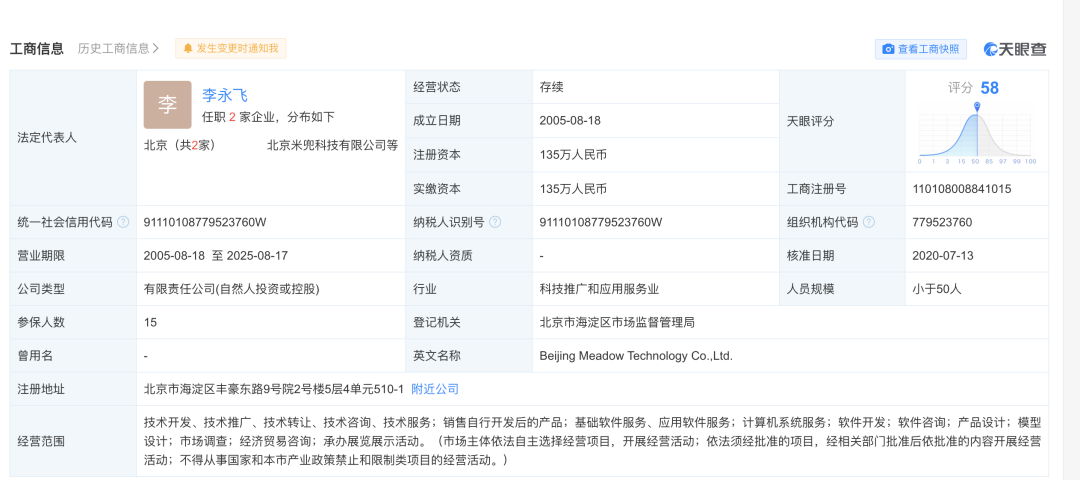This screenshot has width=1080, height=480.
Task: Click chevron arrow next to 历史工商信息
Action: pyautogui.click(x=156, y=48)
